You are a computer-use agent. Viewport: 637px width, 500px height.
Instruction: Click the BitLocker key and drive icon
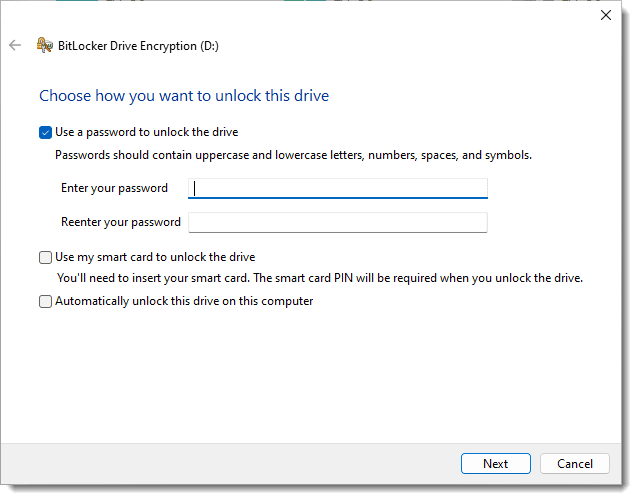pyautogui.click(x=45, y=45)
